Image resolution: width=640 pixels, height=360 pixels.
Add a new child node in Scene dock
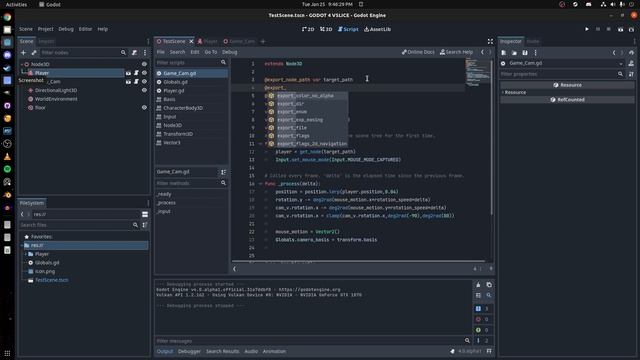coord(23,53)
